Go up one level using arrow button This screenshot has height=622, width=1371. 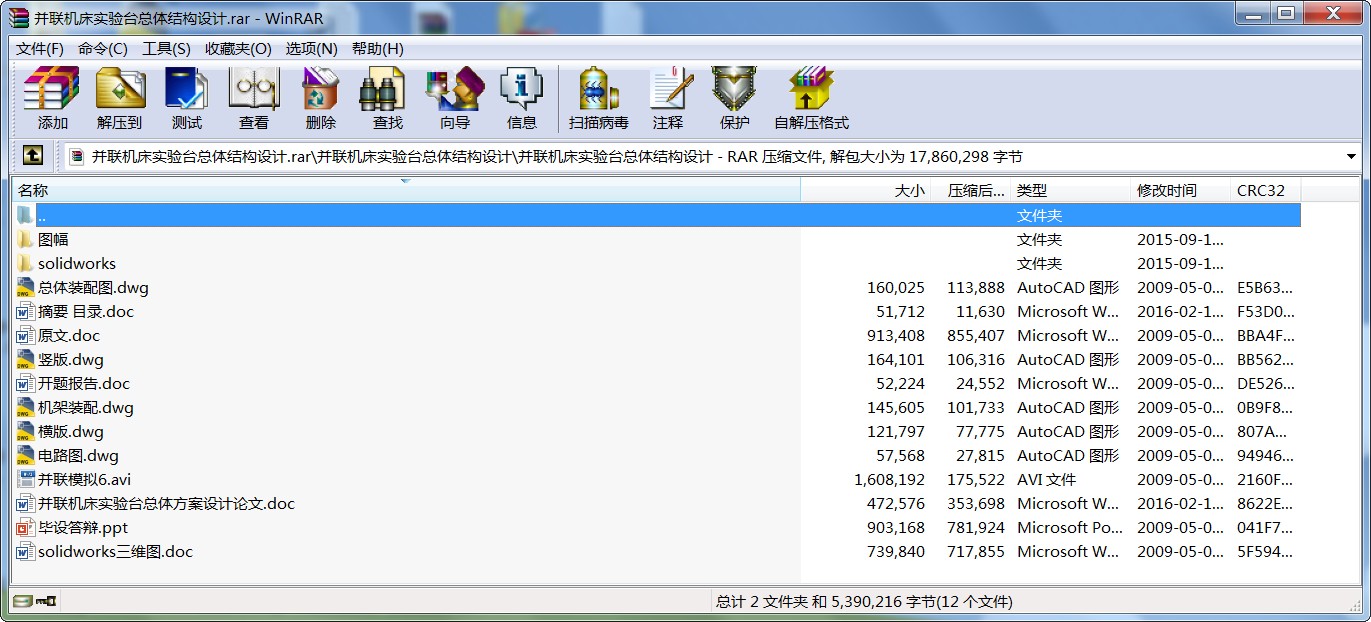point(33,156)
